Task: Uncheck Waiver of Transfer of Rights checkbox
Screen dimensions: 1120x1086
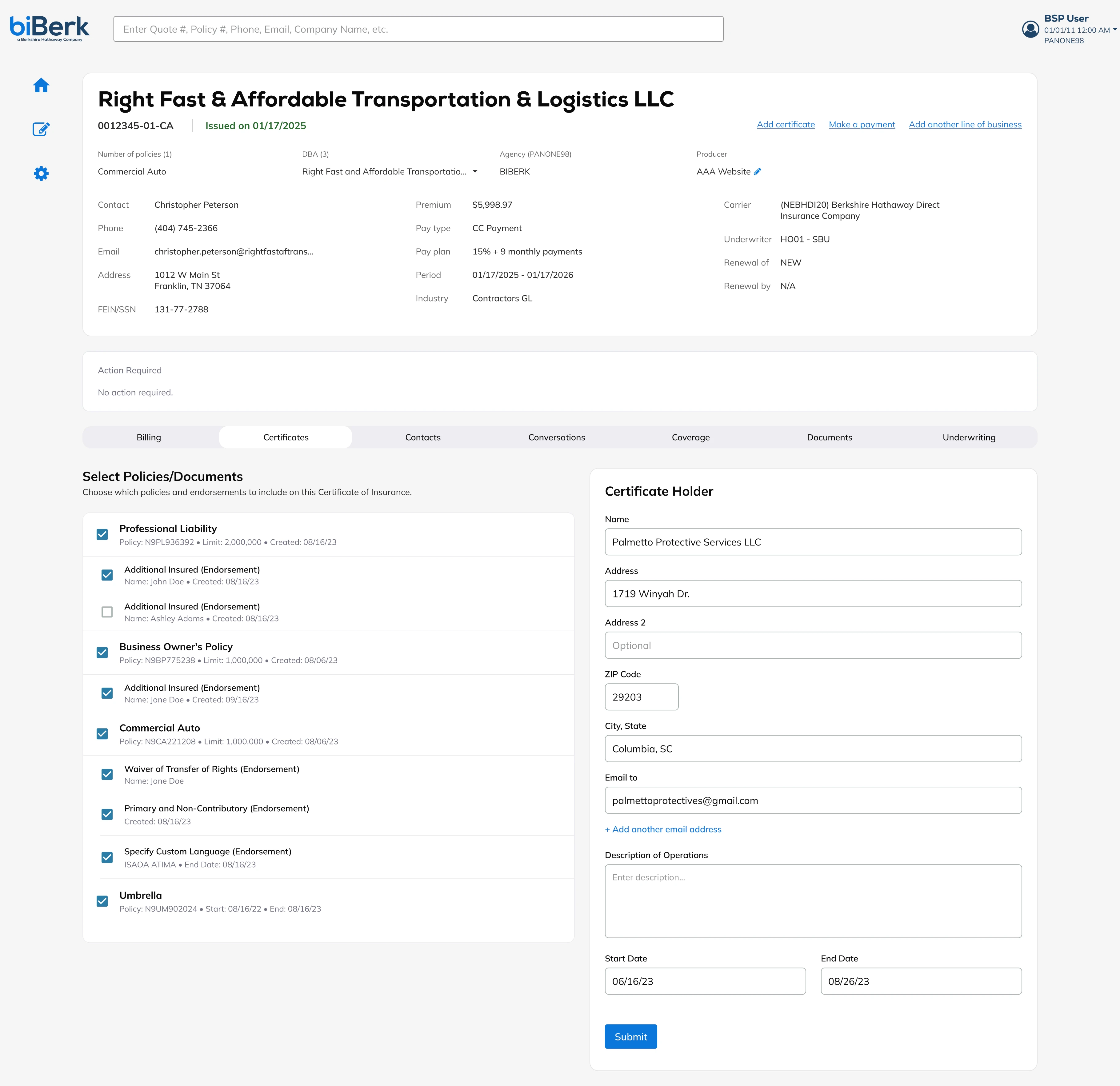Action: click(x=107, y=775)
